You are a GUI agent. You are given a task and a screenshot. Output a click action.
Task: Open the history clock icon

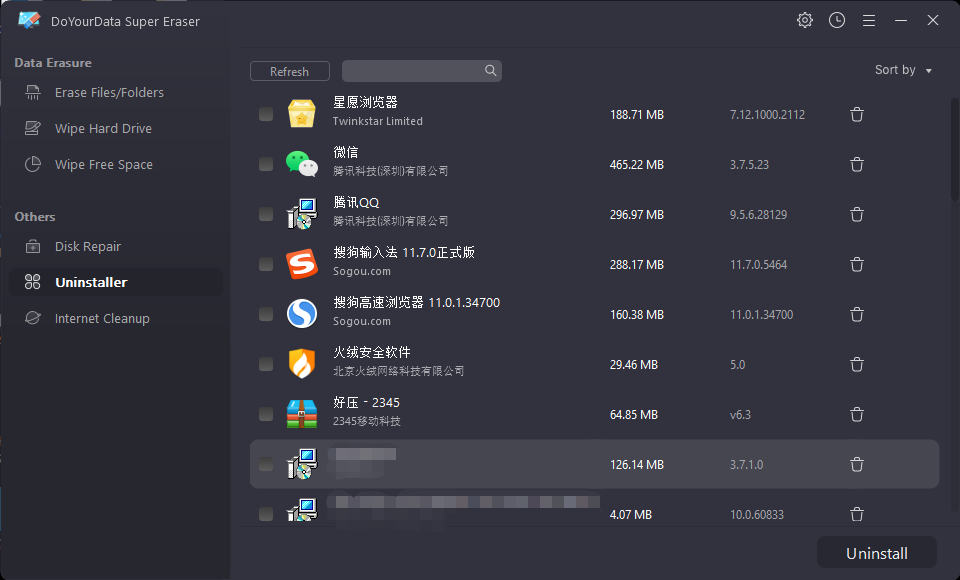837,20
